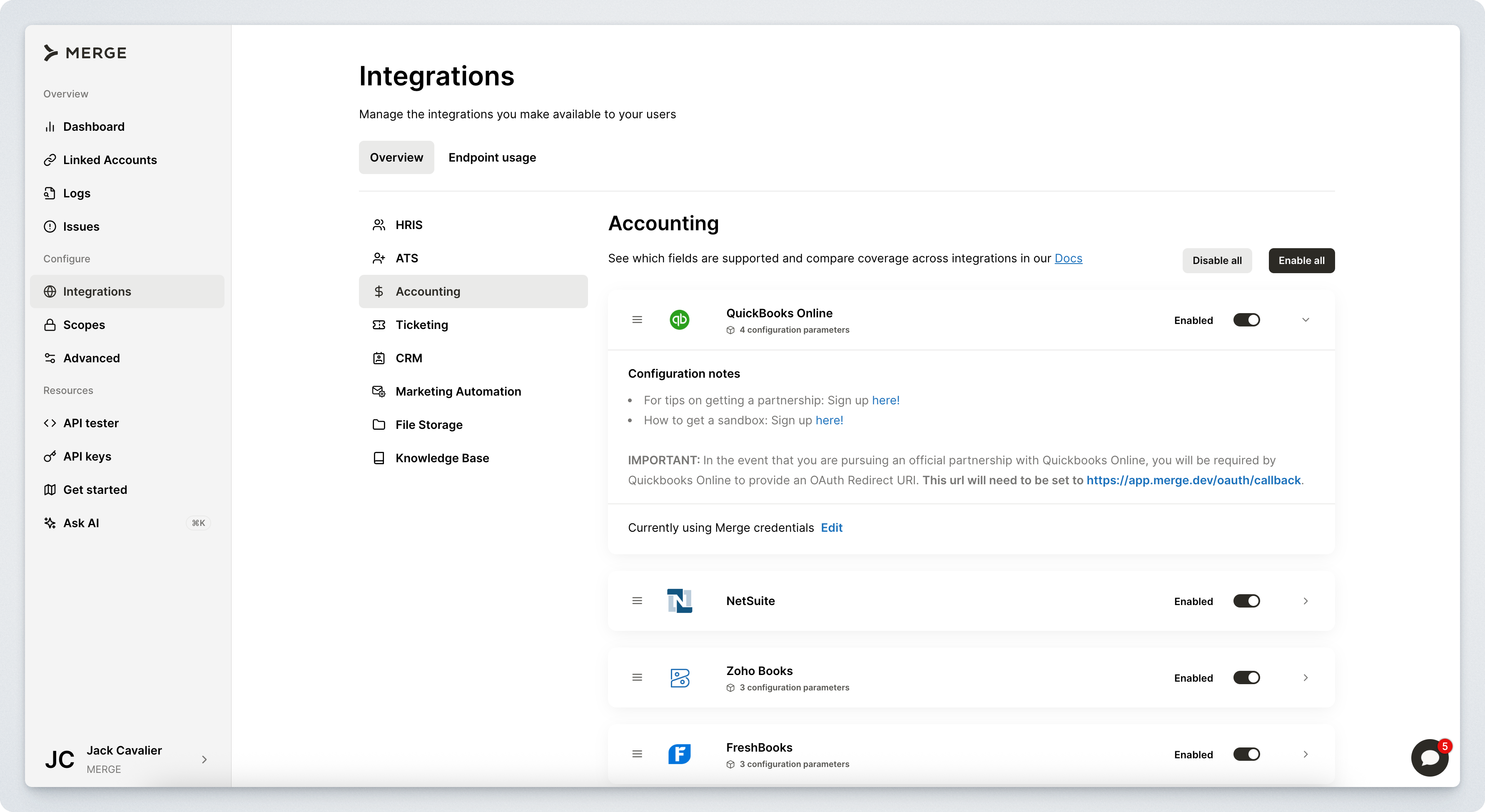Click the Ask AI sparkle icon

[50, 523]
